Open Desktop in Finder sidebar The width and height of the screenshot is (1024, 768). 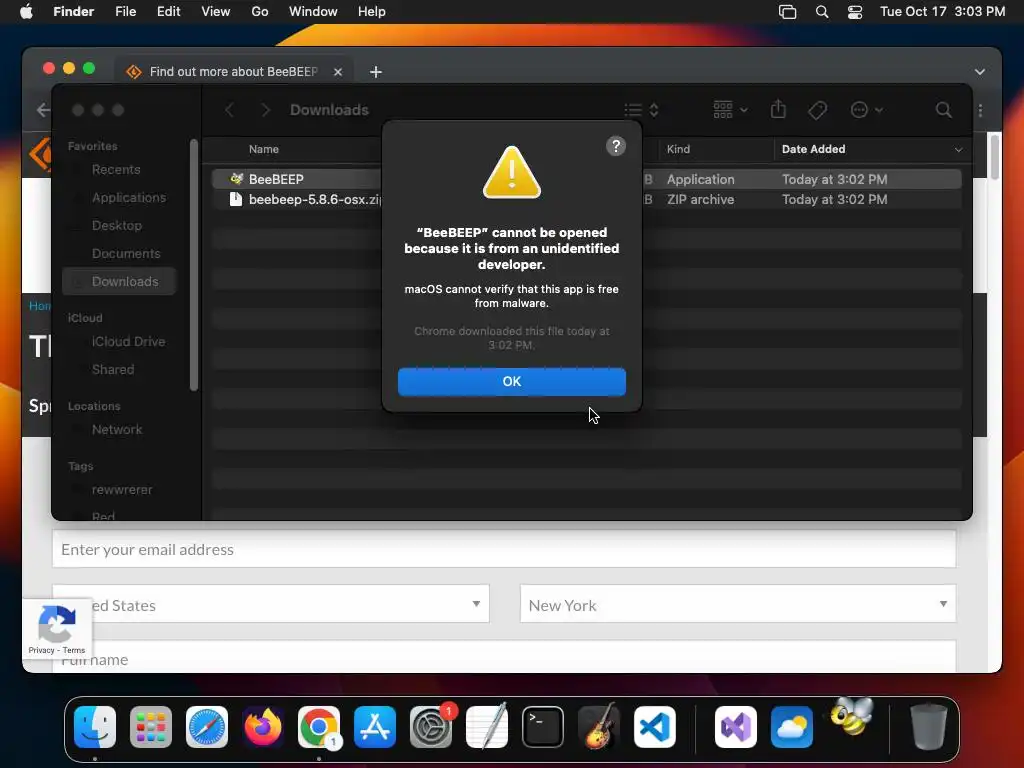click(117, 225)
